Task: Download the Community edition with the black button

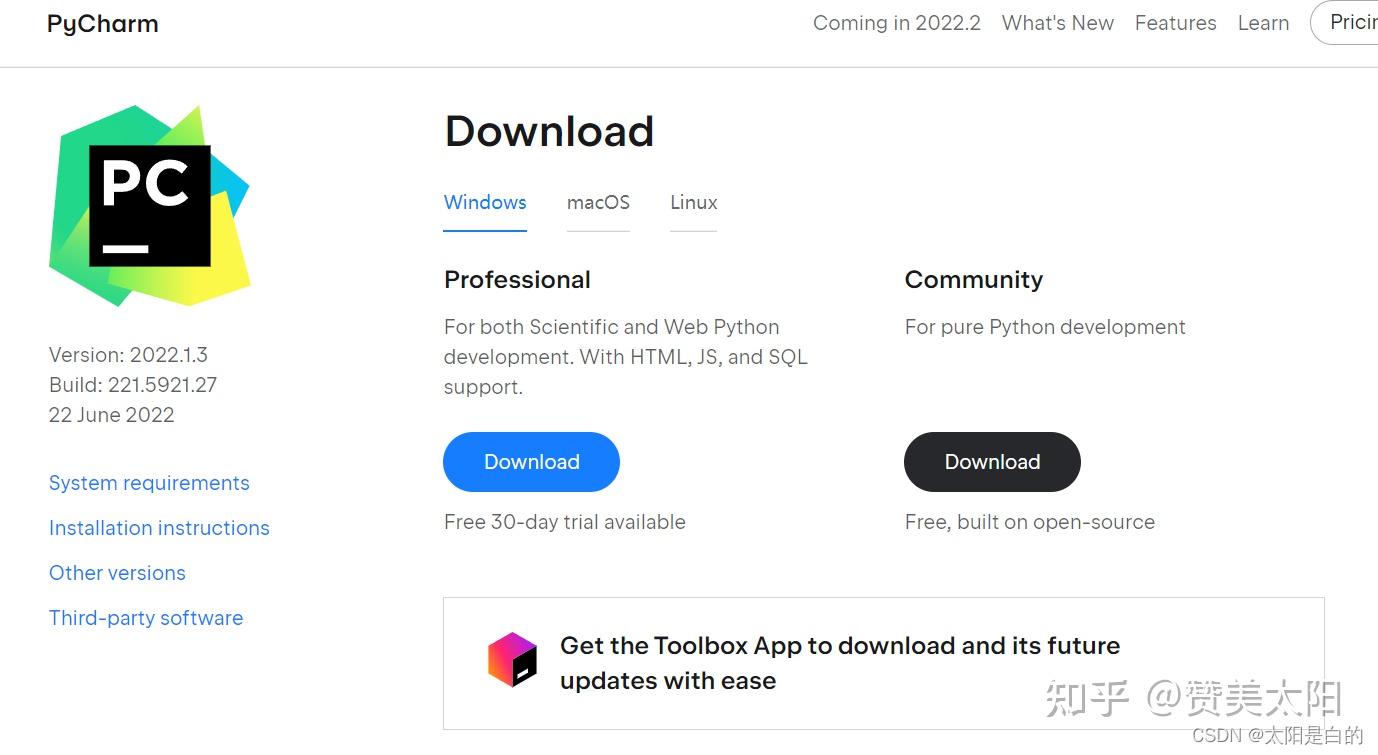Action: click(992, 462)
